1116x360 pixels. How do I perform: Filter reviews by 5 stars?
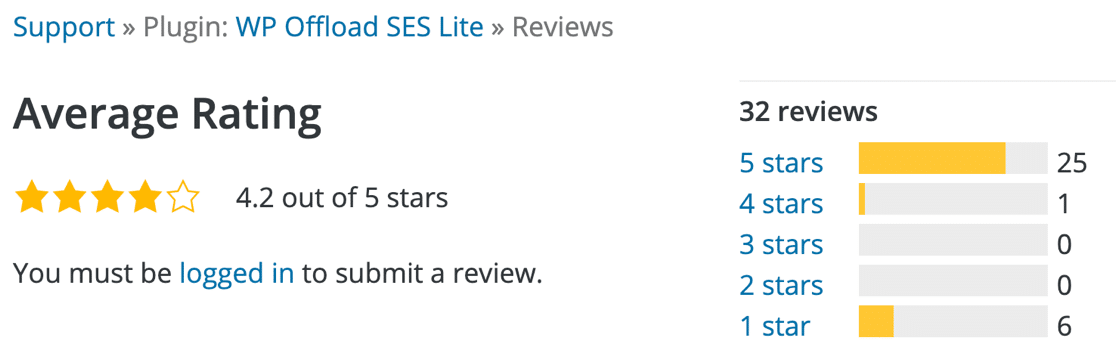(x=781, y=163)
